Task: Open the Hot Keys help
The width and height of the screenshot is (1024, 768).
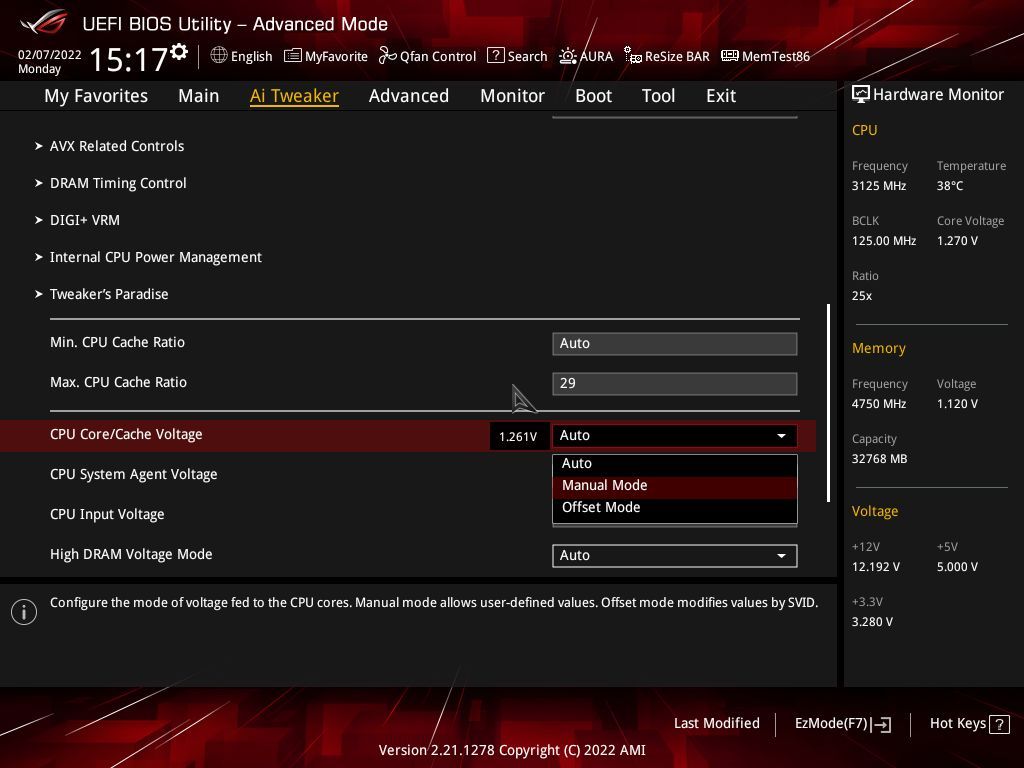Action: 957,724
